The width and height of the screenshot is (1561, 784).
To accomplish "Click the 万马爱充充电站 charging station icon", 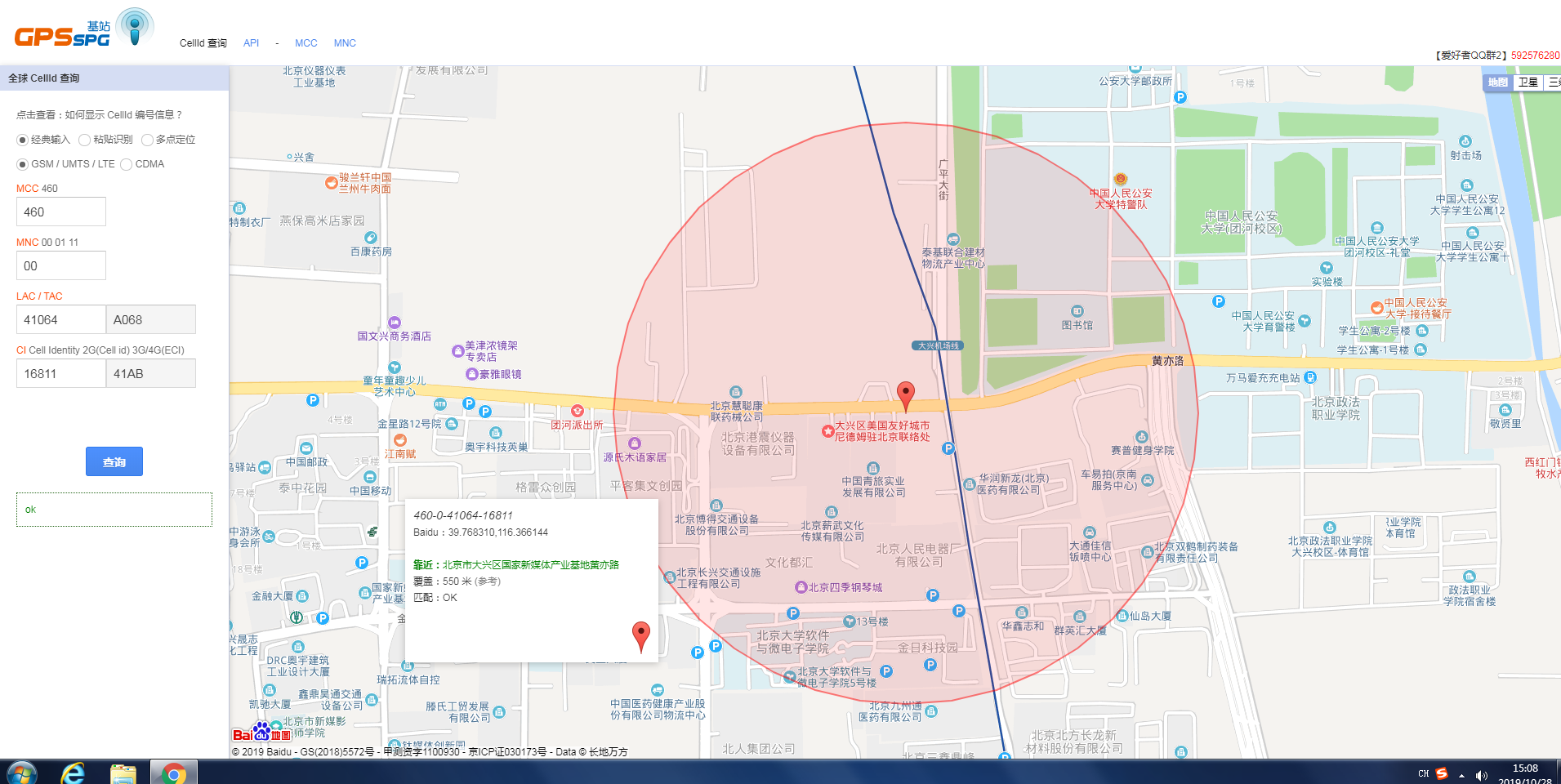I will [x=1310, y=377].
